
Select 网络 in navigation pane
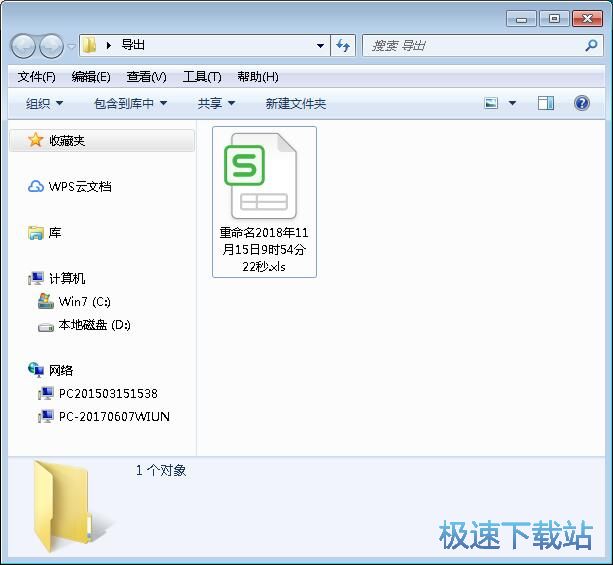[61, 370]
